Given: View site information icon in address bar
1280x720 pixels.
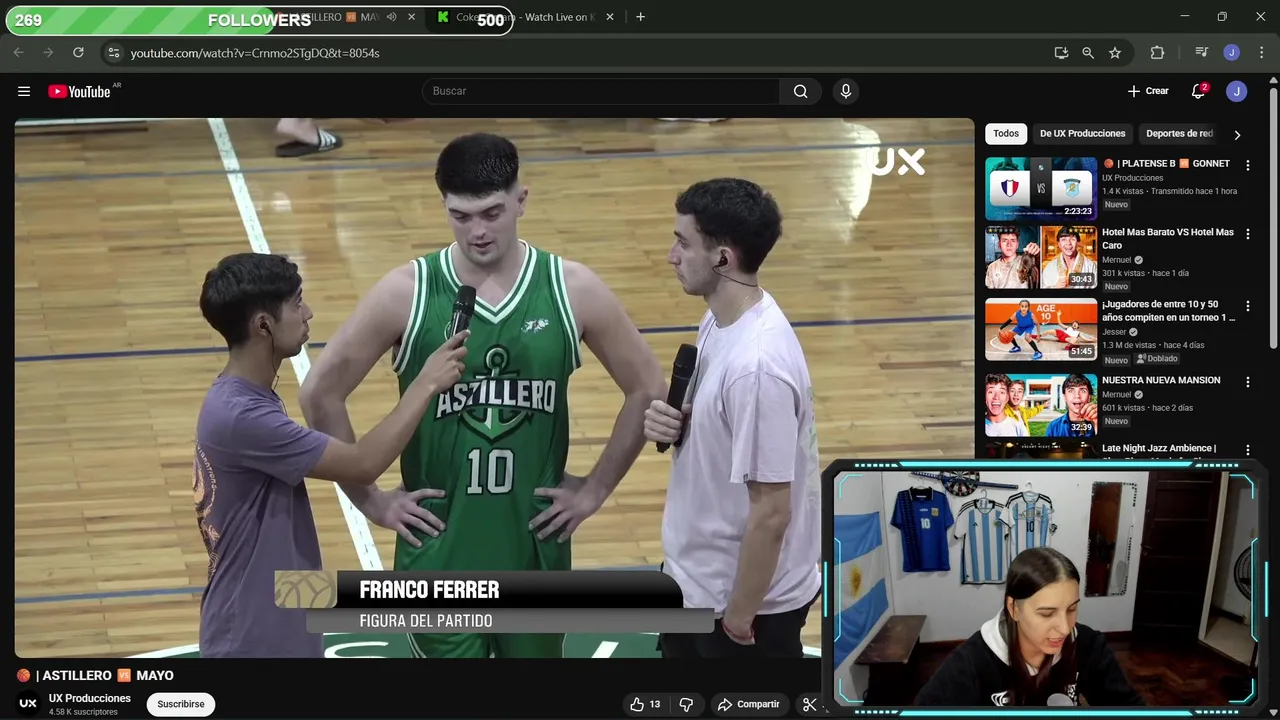Looking at the screenshot, I should (x=113, y=53).
